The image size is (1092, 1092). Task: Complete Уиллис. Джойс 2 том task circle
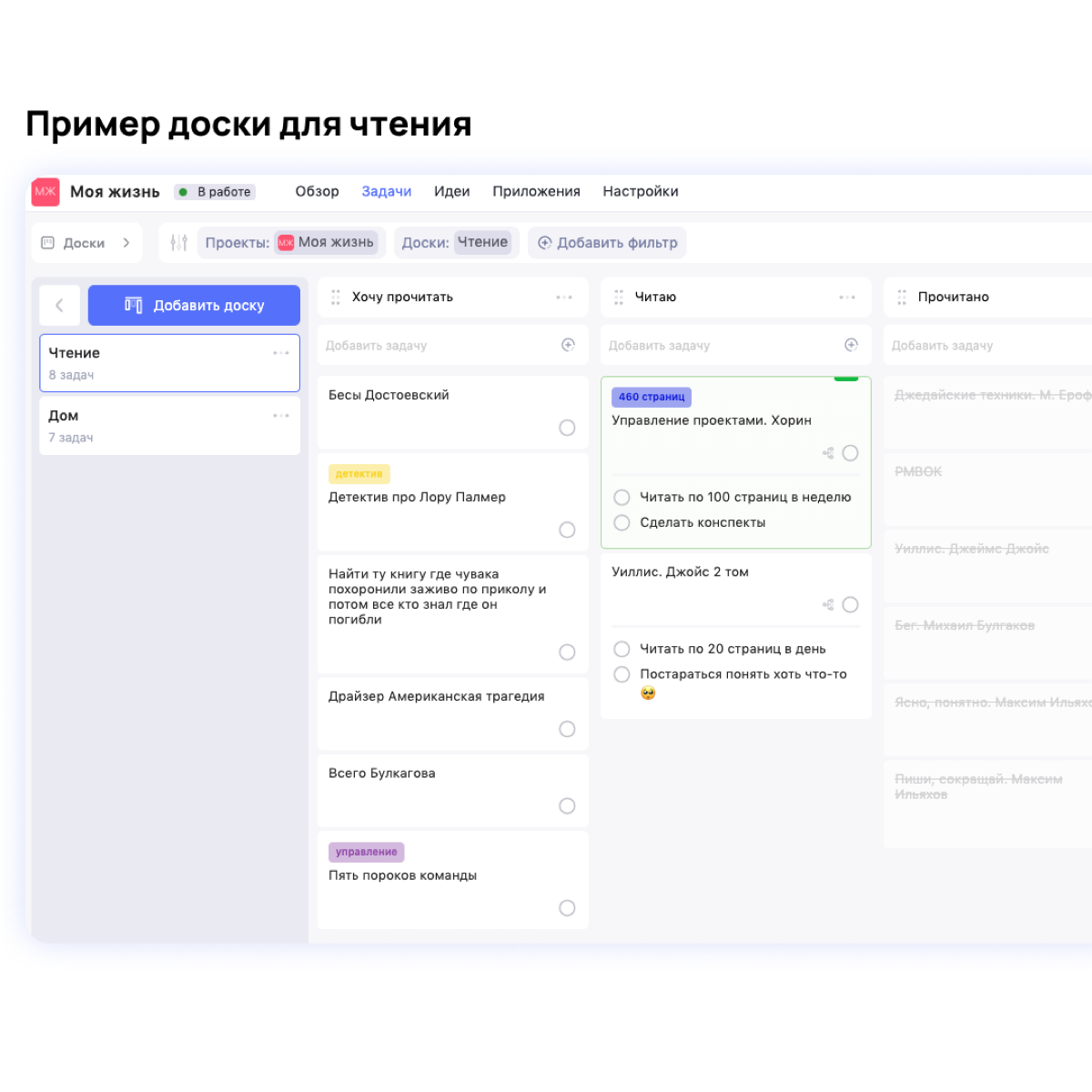point(851,605)
